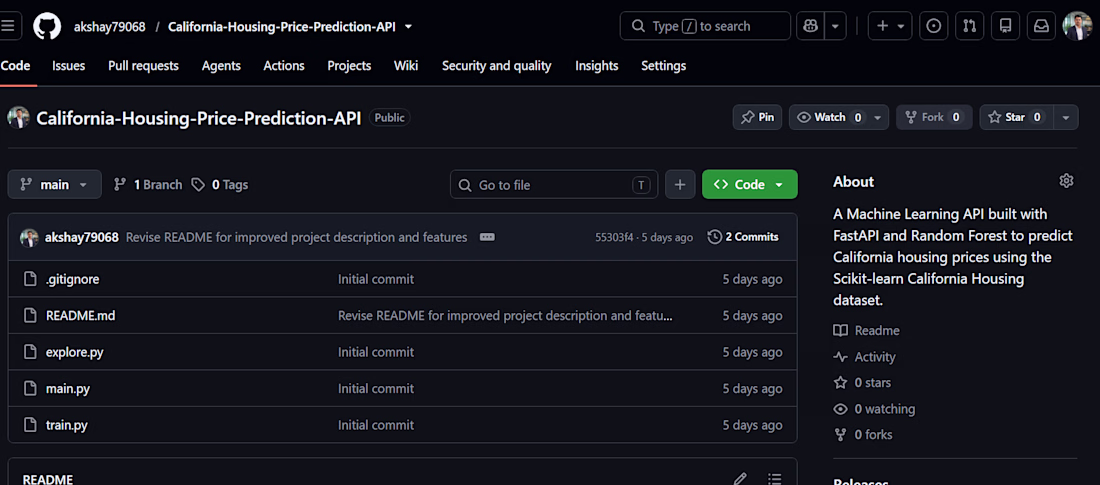Fork the repository
Viewport: 1100px width, 485px height.
(934, 117)
